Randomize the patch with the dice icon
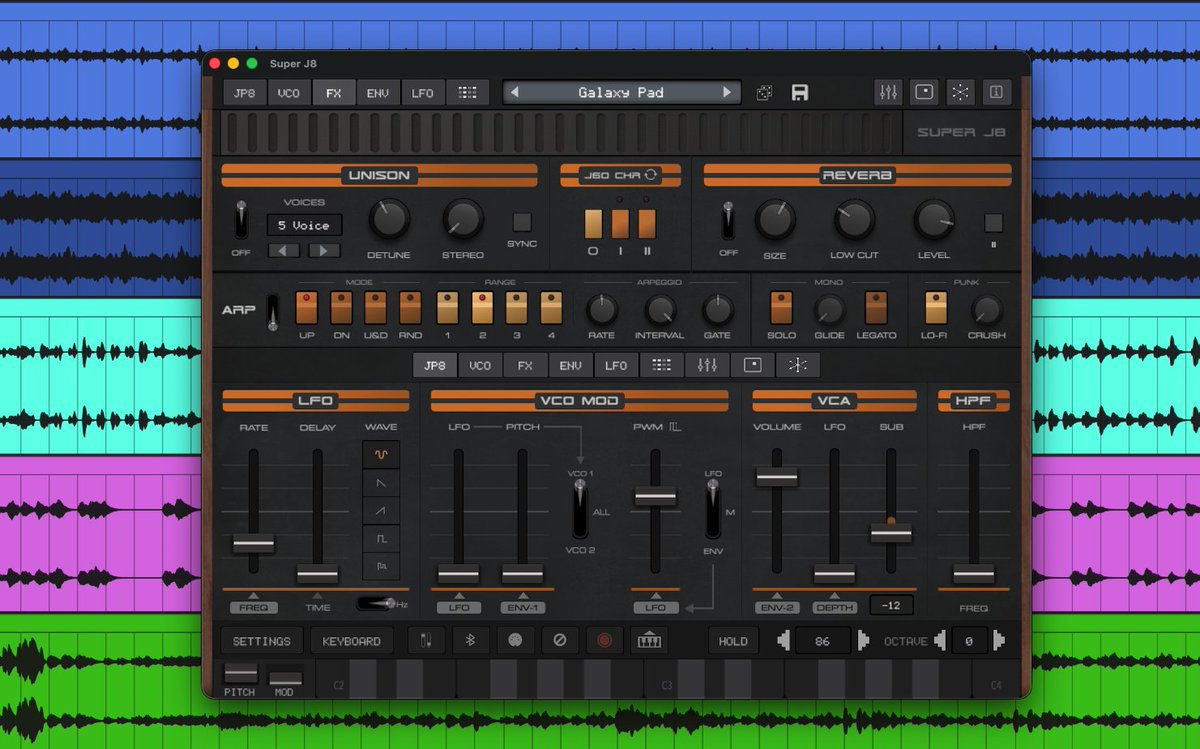The height and width of the screenshot is (749, 1200). [764, 93]
